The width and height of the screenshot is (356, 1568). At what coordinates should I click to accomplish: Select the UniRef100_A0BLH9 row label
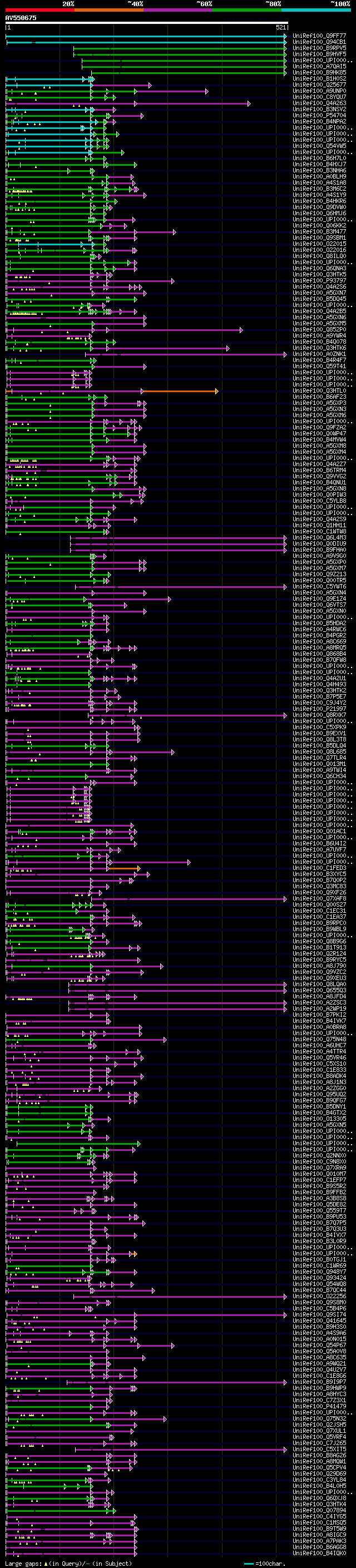tap(319, 176)
